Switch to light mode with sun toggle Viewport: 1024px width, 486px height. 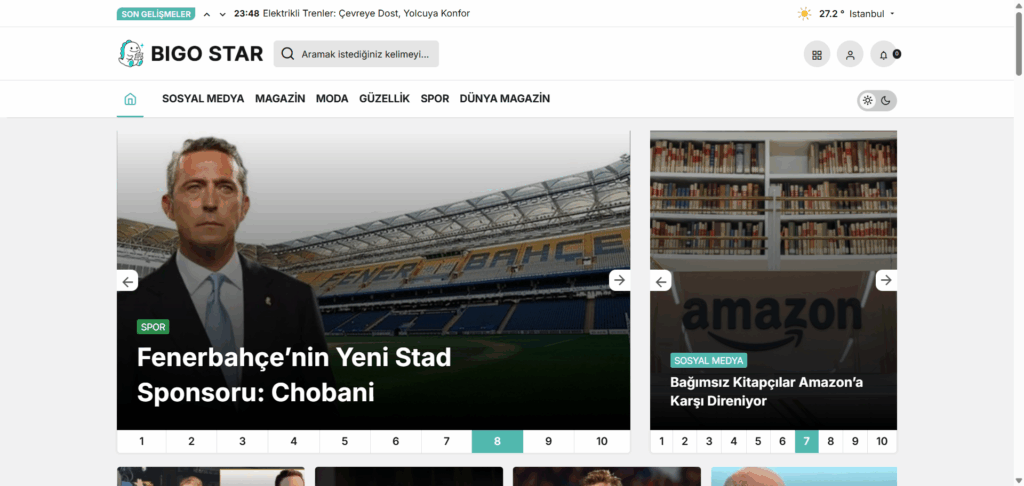point(868,100)
